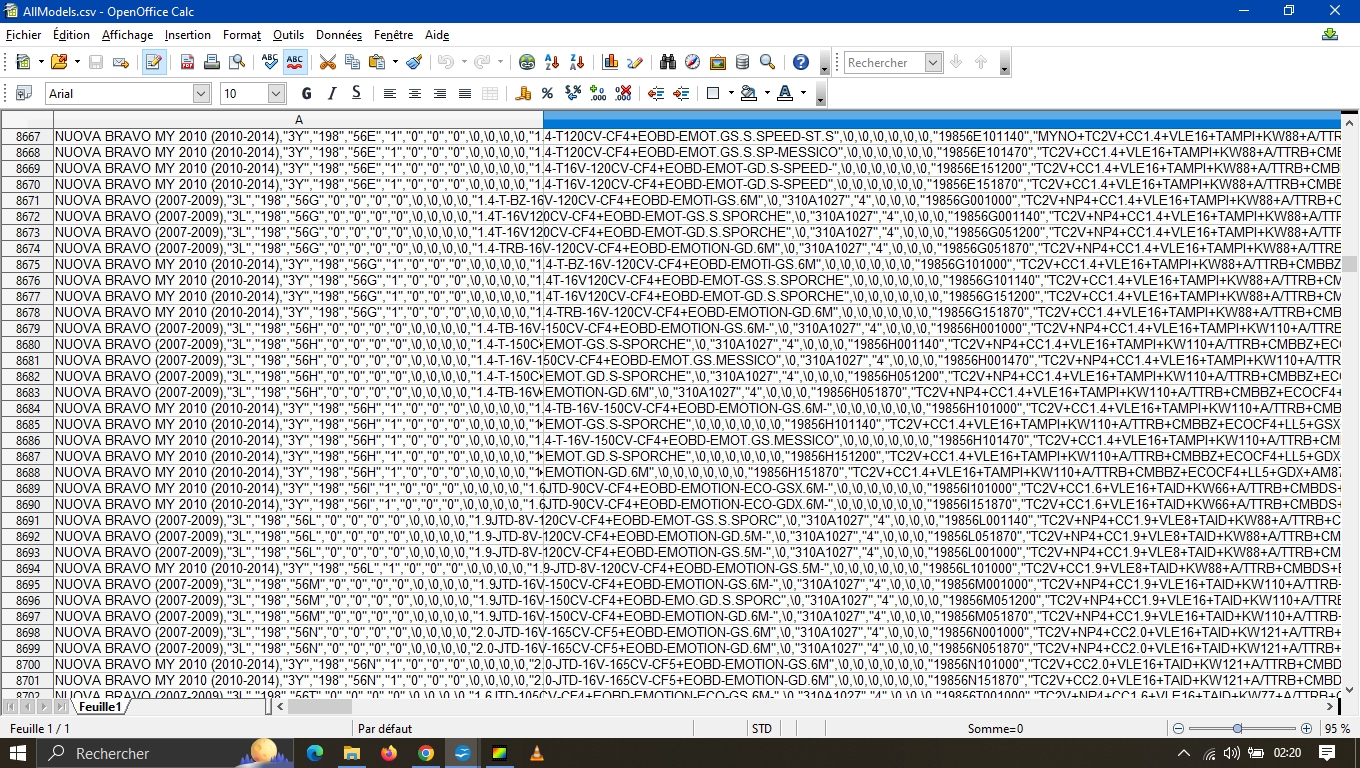Adjust the zoom slider handle

pyautogui.click(x=1237, y=729)
